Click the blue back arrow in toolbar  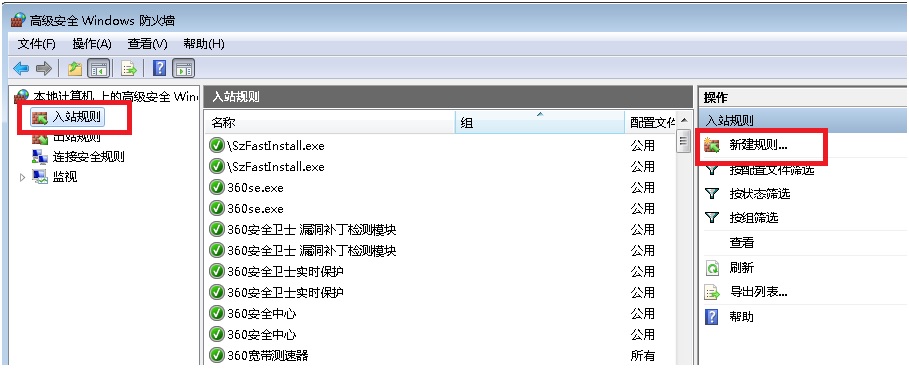21,69
